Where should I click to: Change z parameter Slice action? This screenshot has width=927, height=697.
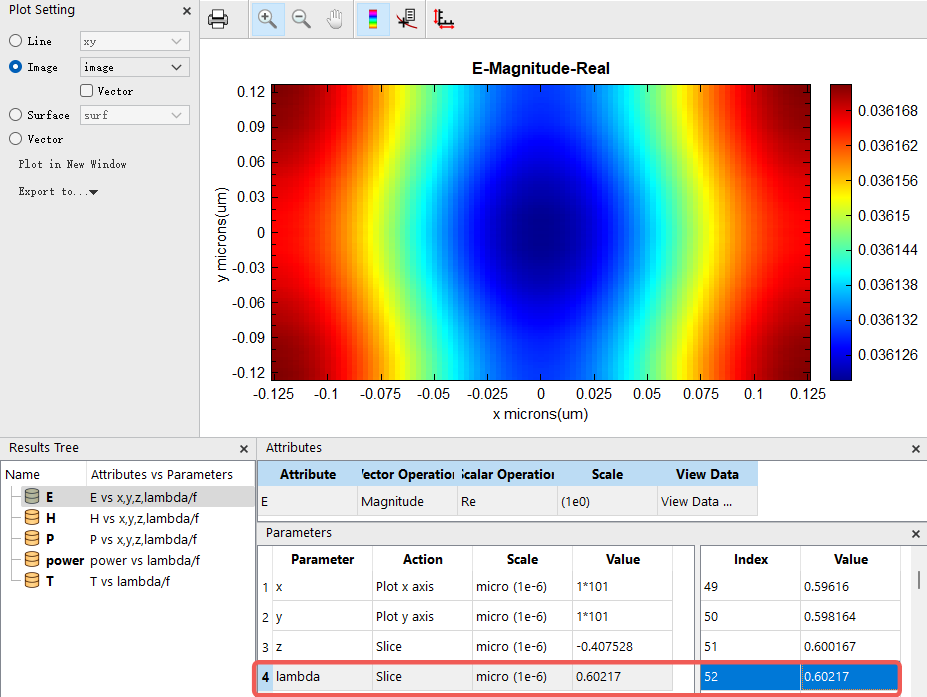click(423, 646)
